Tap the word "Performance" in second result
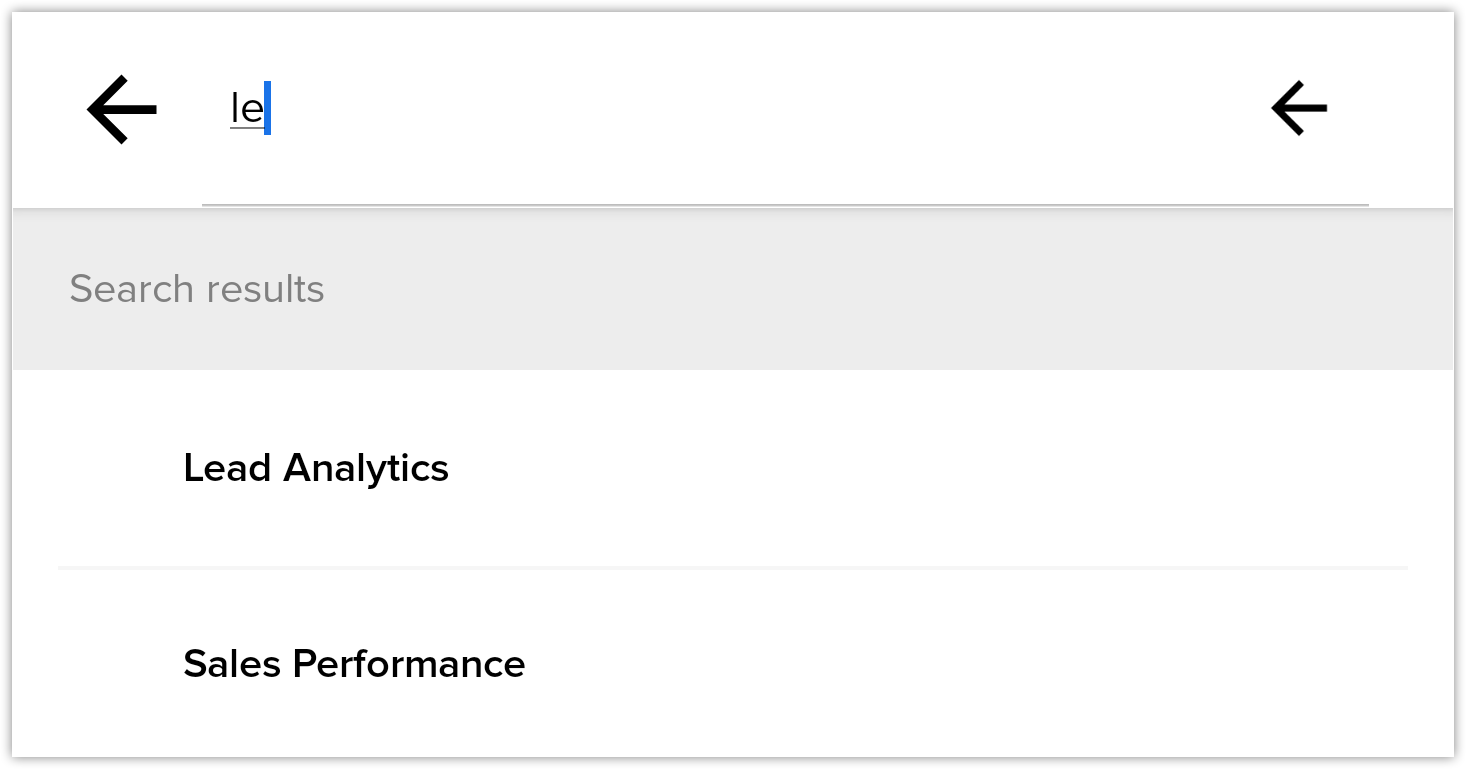This screenshot has width=1466, height=769. pyautogui.click(x=408, y=664)
